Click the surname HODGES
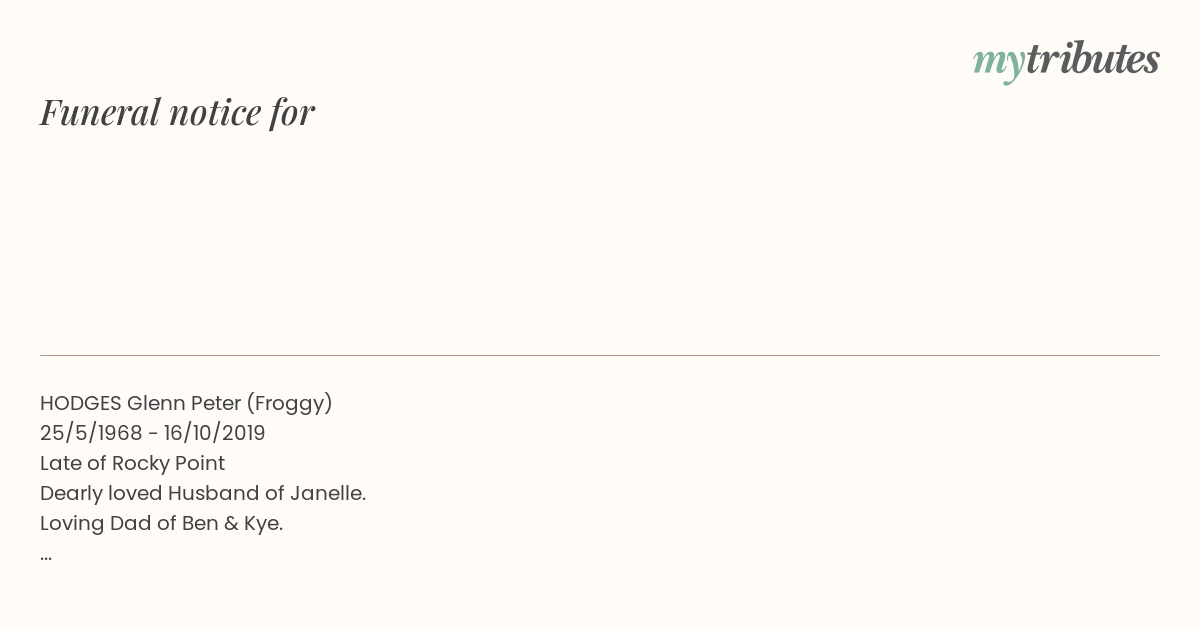1200x630 pixels. point(81,403)
